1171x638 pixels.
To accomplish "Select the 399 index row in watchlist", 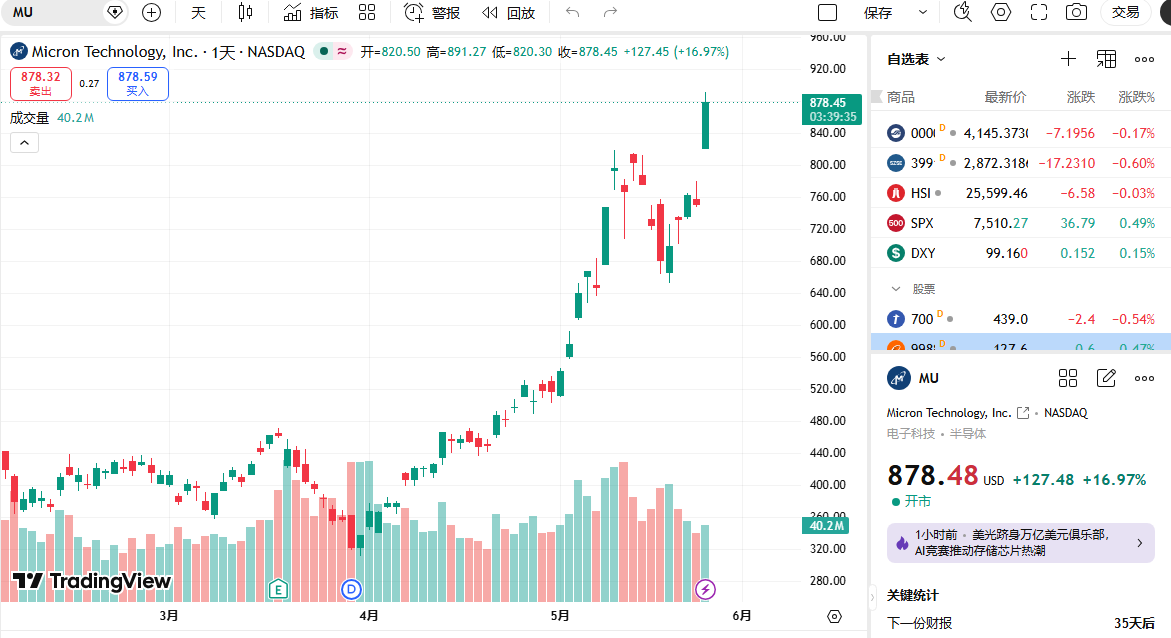I will [x=1020, y=163].
